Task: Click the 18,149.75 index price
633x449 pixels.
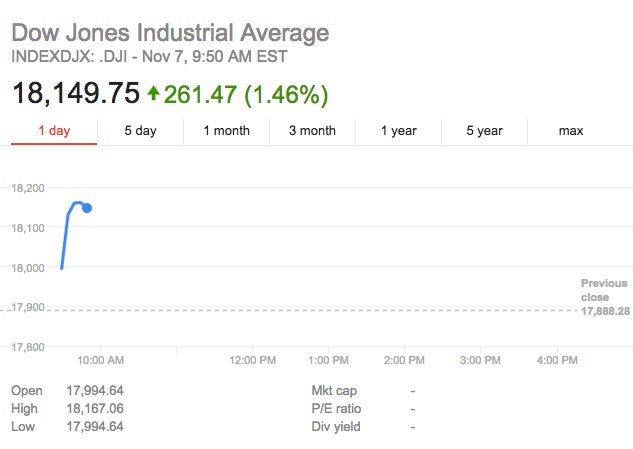Action: click(75, 94)
